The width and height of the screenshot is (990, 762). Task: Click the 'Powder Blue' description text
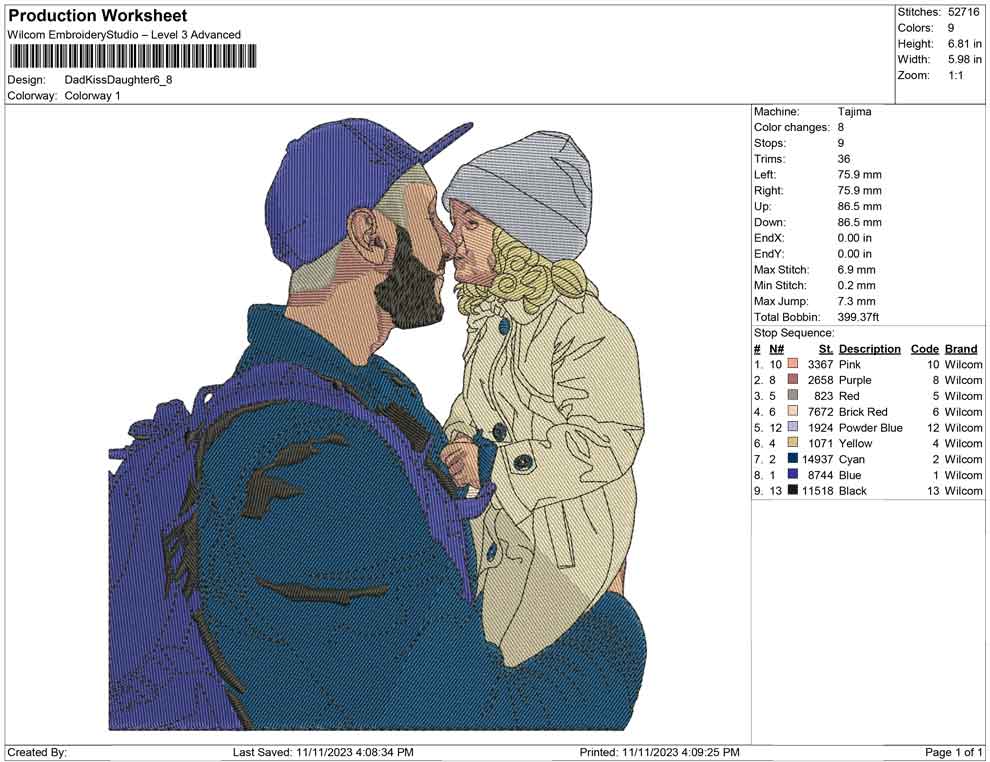coord(871,427)
